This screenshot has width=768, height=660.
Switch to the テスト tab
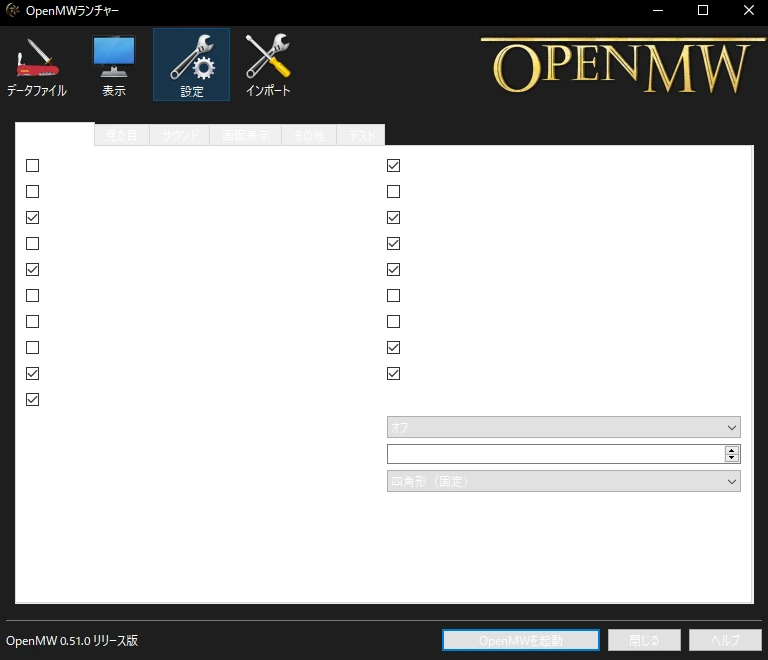click(361, 135)
